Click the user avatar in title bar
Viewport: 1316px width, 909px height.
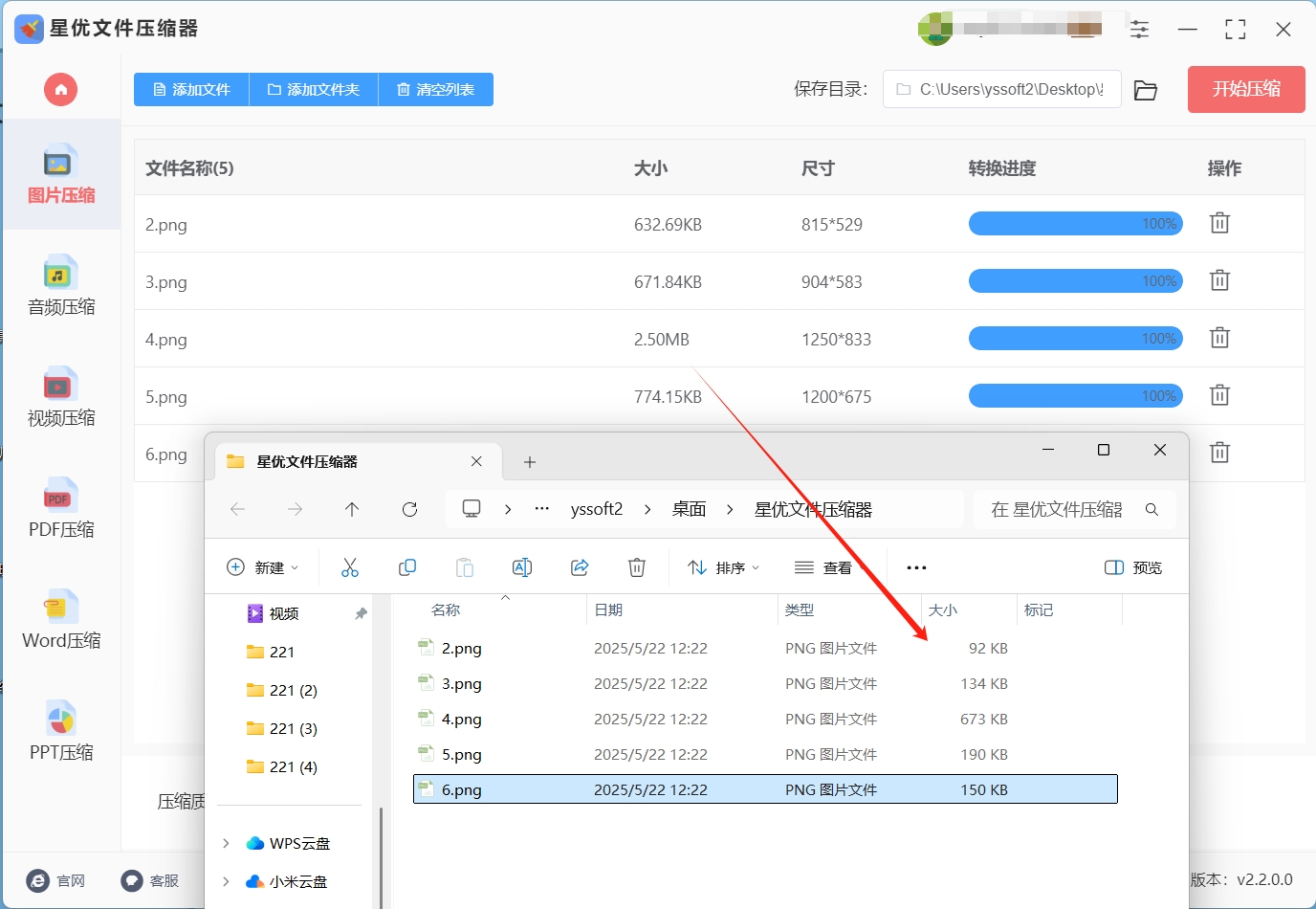(935, 29)
